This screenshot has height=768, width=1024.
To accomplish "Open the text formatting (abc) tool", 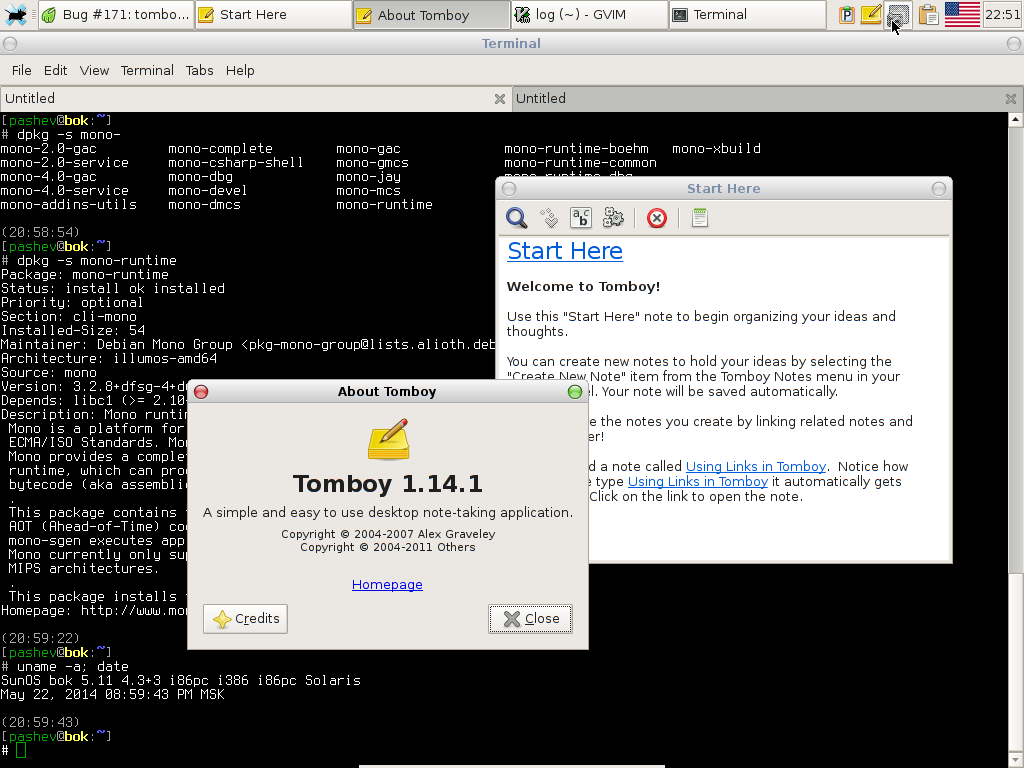I will pos(581,217).
